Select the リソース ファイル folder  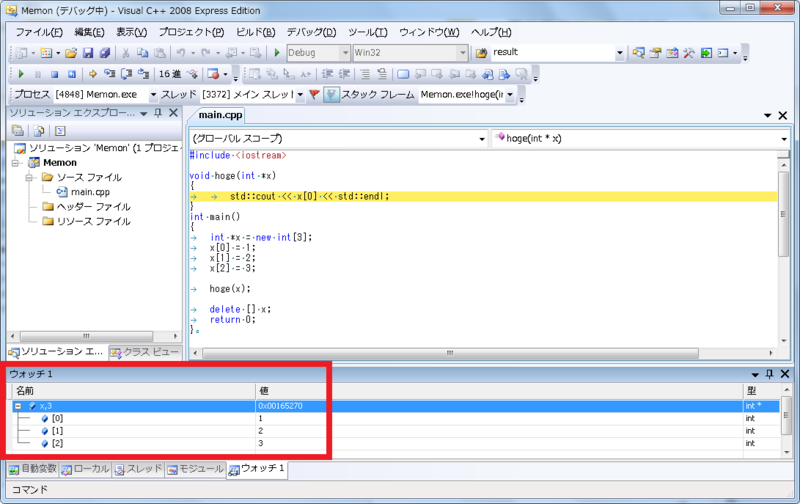point(93,221)
